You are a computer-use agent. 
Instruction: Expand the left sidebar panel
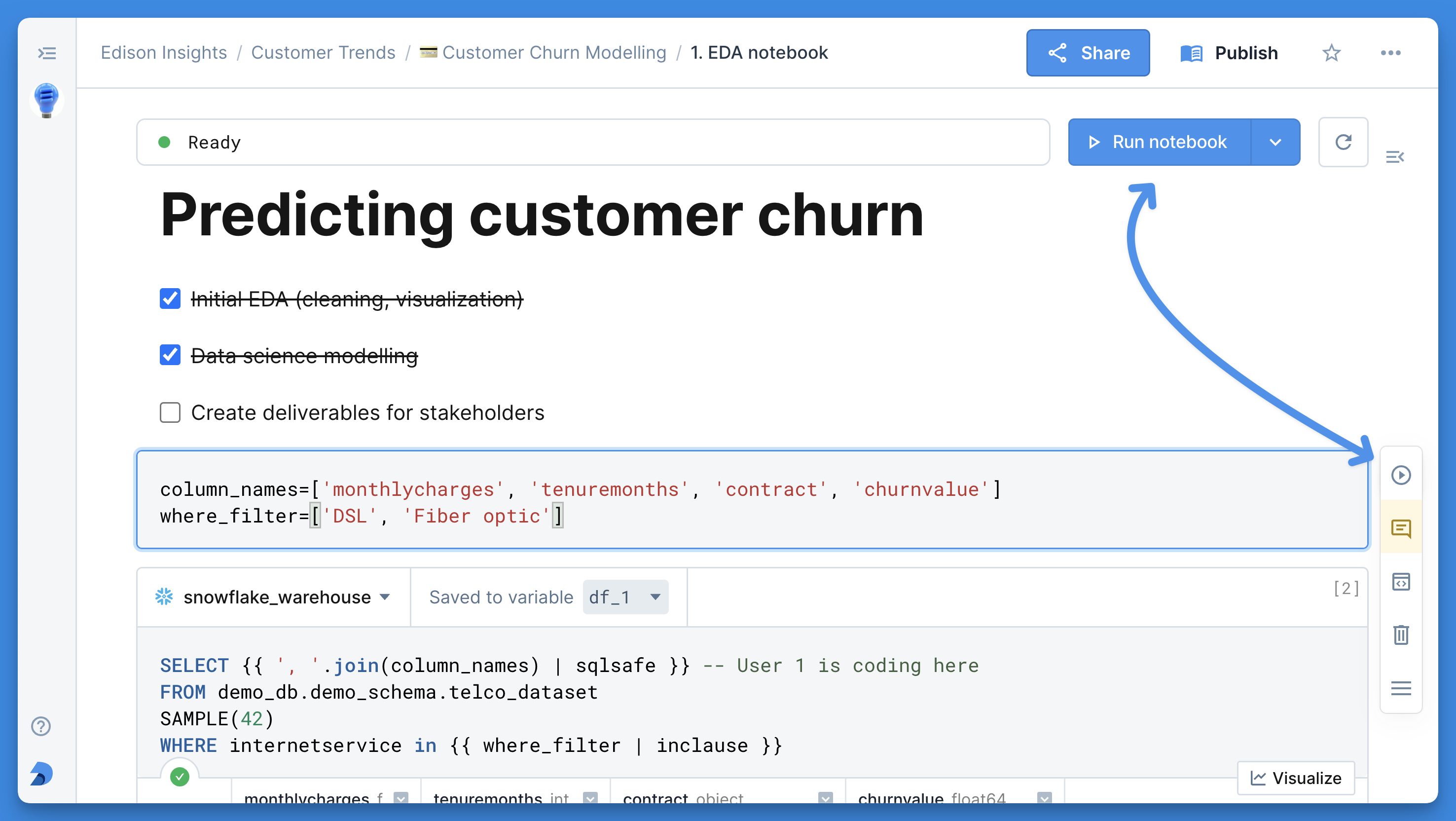click(x=47, y=53)
